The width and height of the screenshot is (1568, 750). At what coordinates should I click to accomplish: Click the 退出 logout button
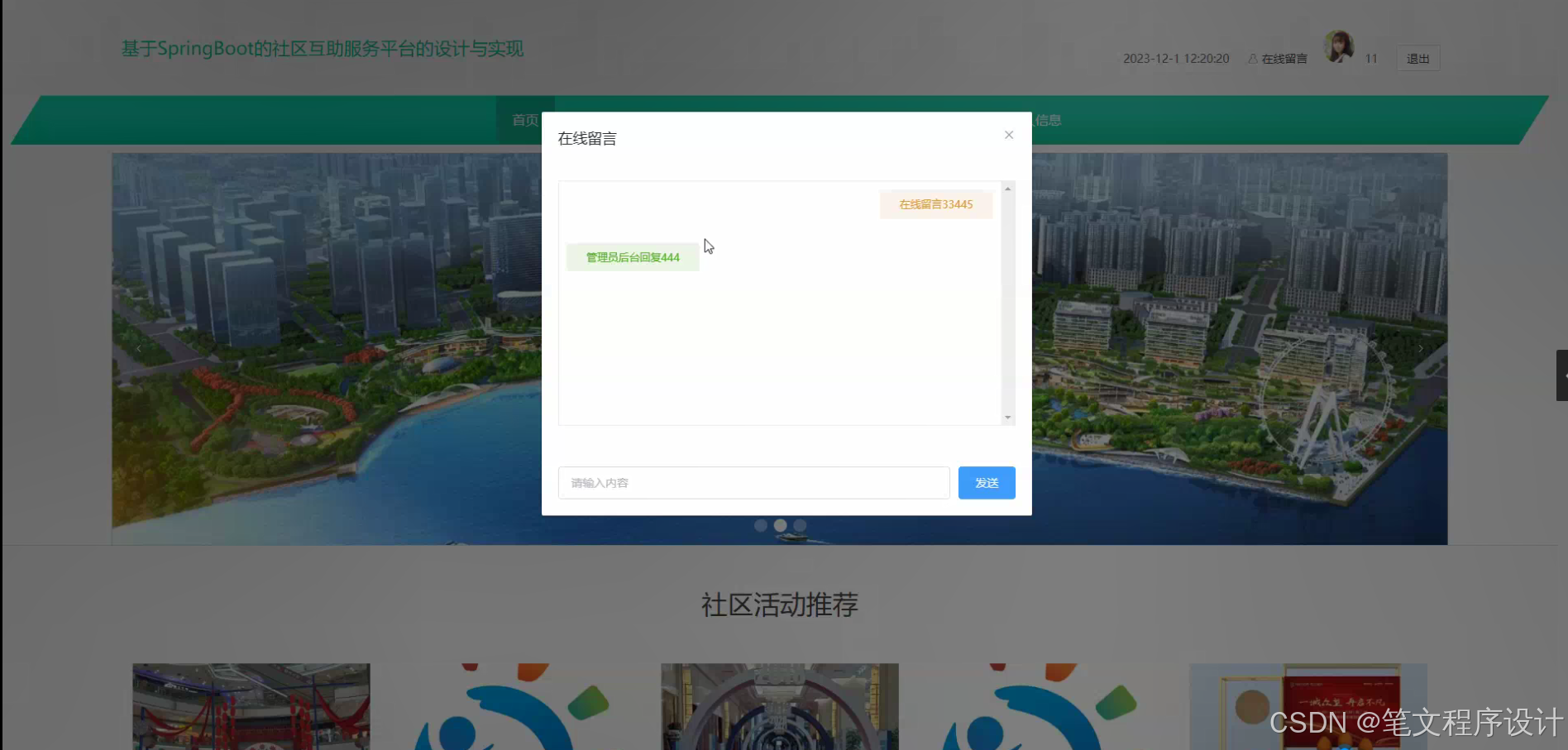[1418, 59]
